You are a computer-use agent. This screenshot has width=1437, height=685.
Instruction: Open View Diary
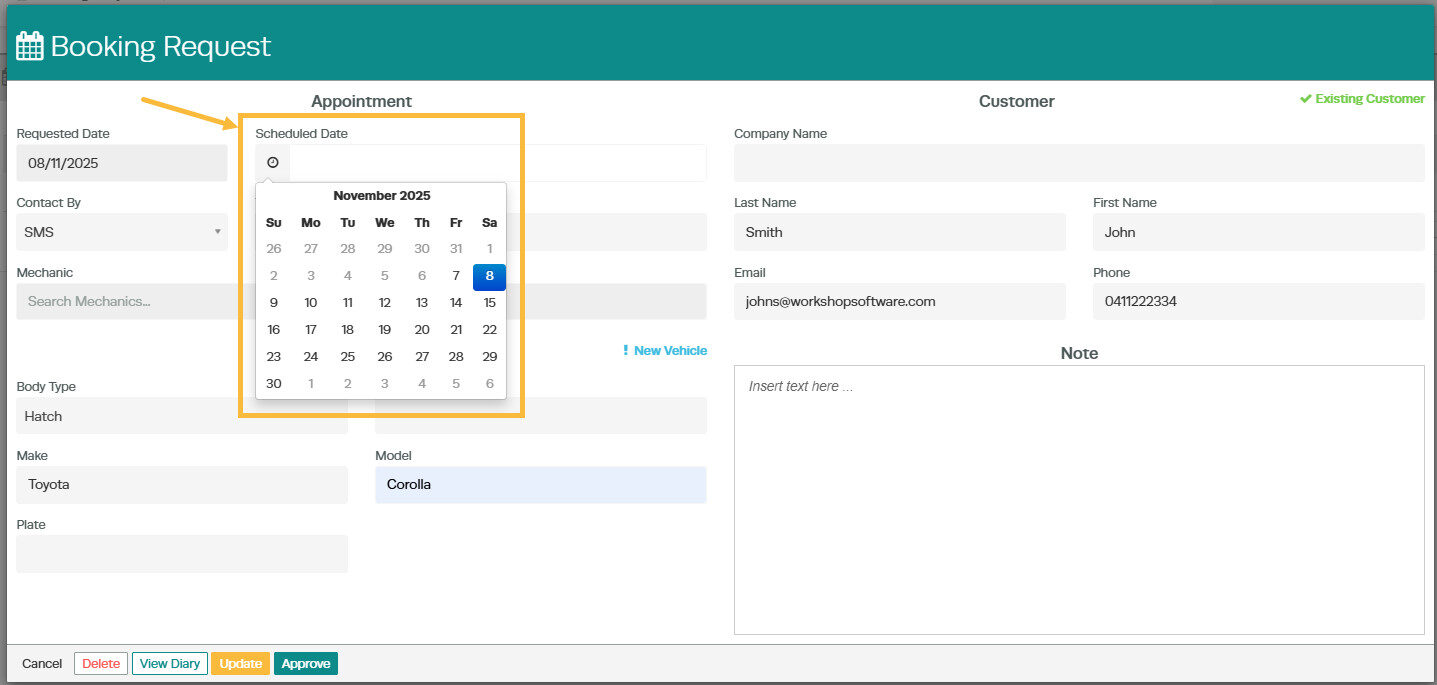170,664
